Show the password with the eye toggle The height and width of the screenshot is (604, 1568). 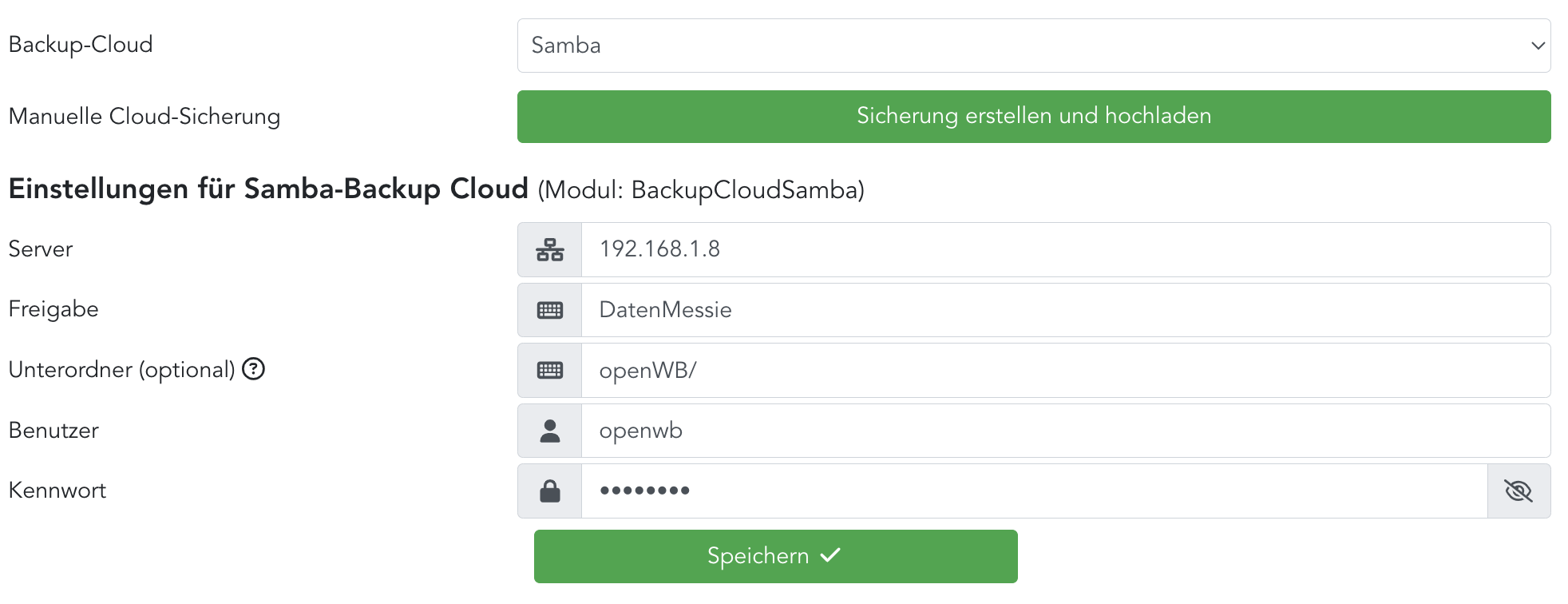1519,491
